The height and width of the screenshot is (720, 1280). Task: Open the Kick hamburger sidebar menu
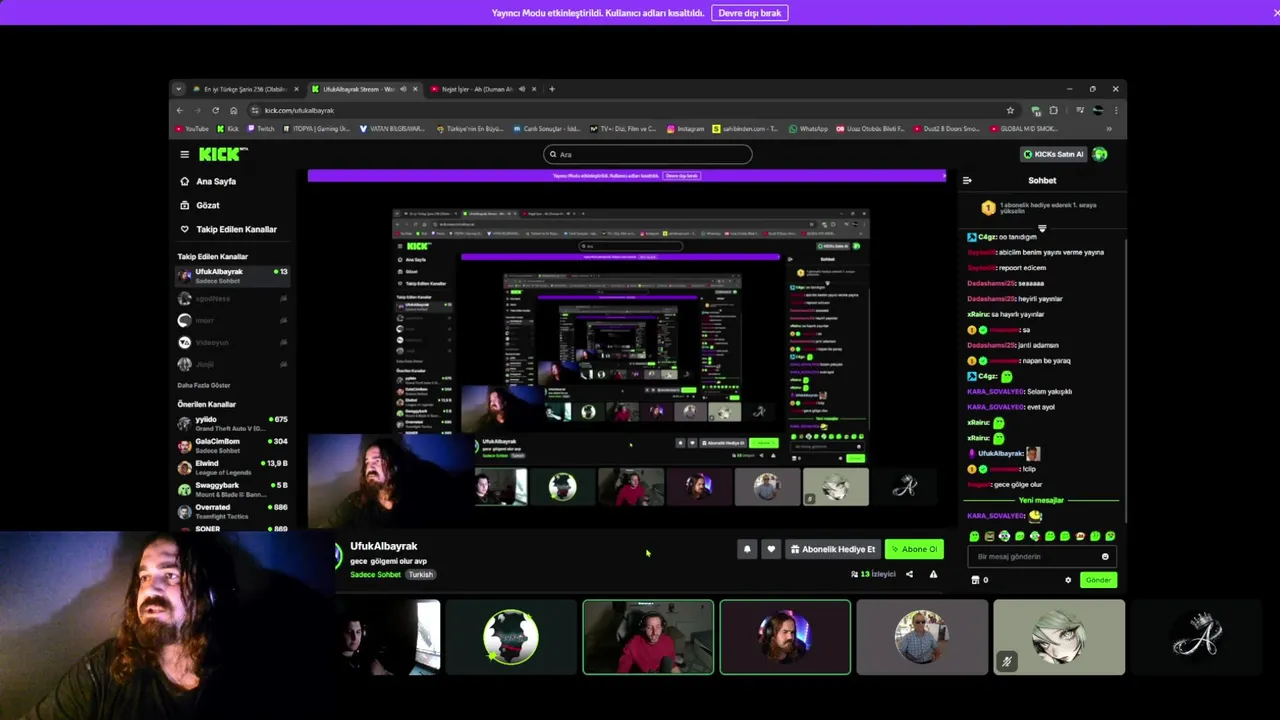click(184, 154)
